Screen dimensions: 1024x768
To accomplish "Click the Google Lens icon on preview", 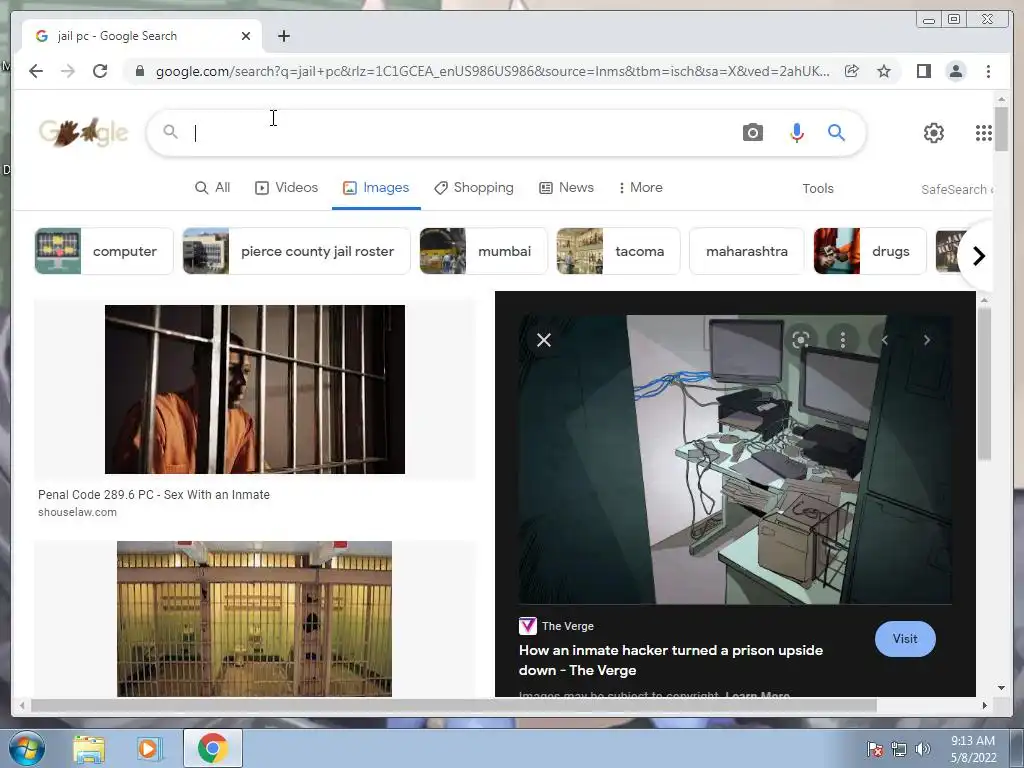I will (801, 340).
